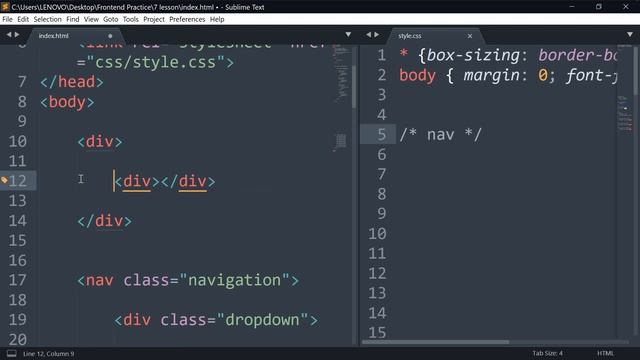Click the opening <div> on line 10
Screen dimensions: 640x360
tap(100, 141)
